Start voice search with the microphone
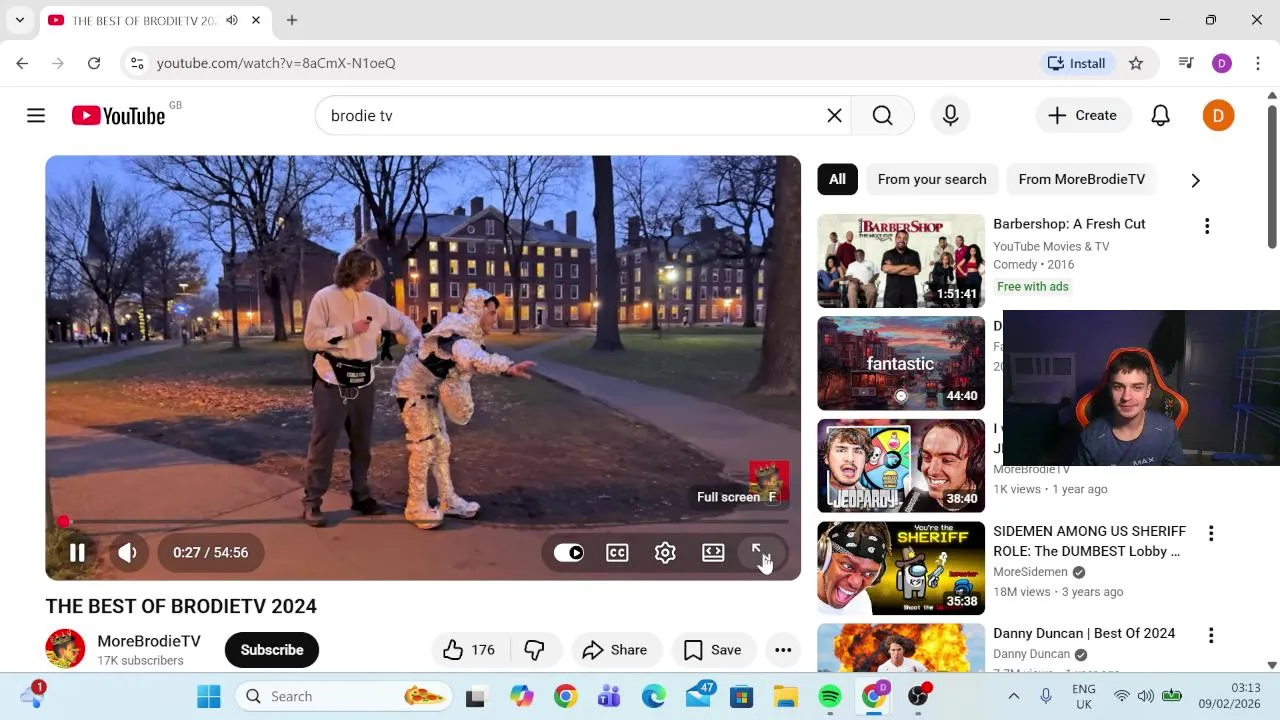The height and width of the screenshot is (720, 1280). point(950,116)
